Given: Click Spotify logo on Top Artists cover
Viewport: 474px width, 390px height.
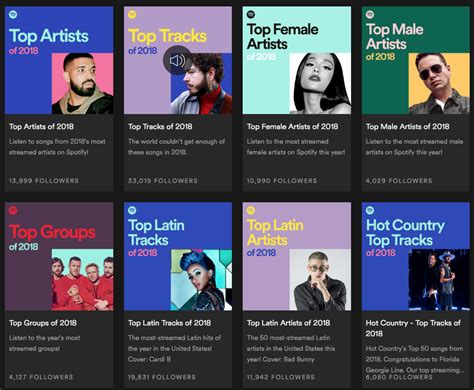Looking at the screenshot, I should coord(13,14).
